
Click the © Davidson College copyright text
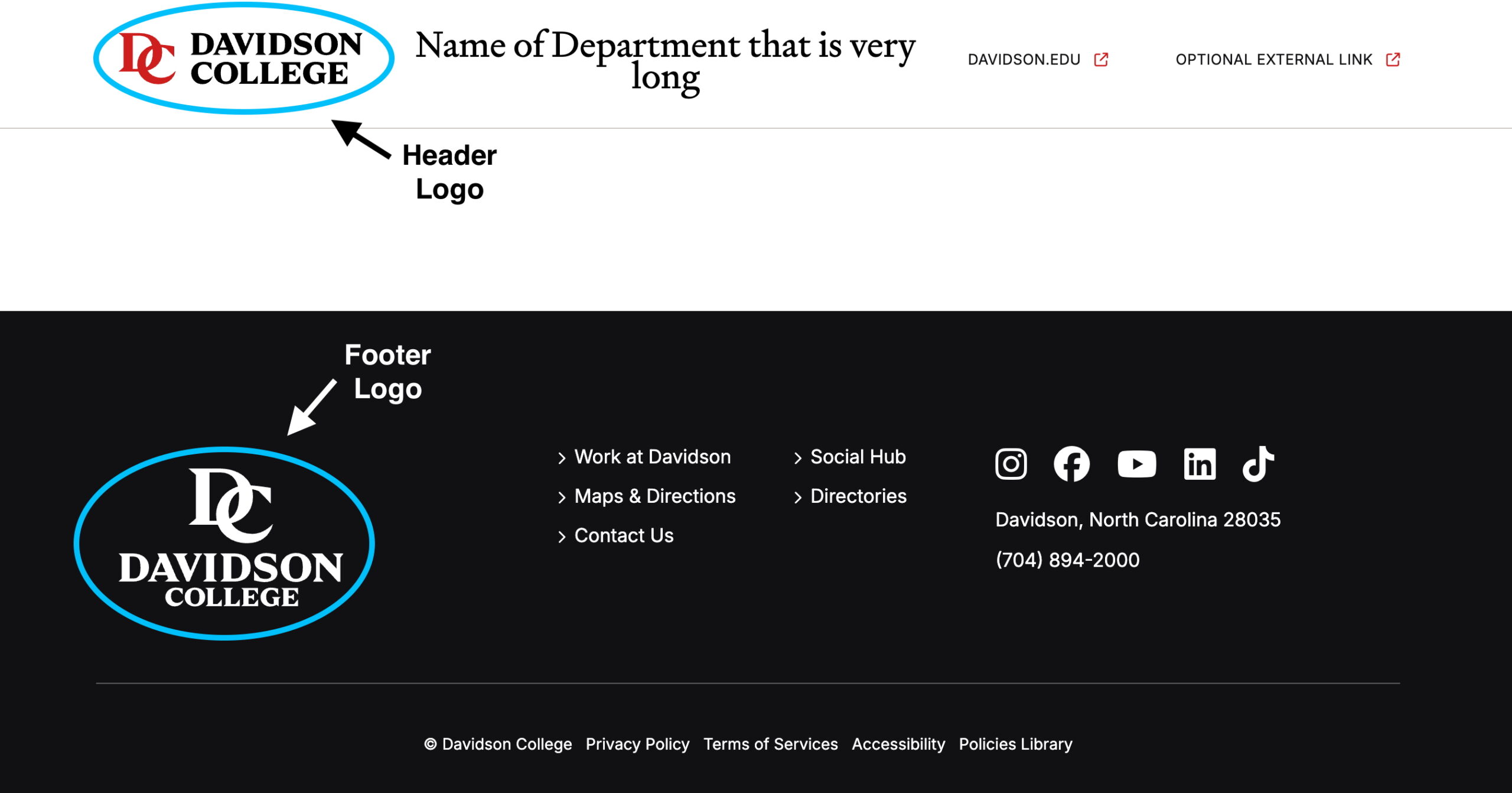[498, 744]
